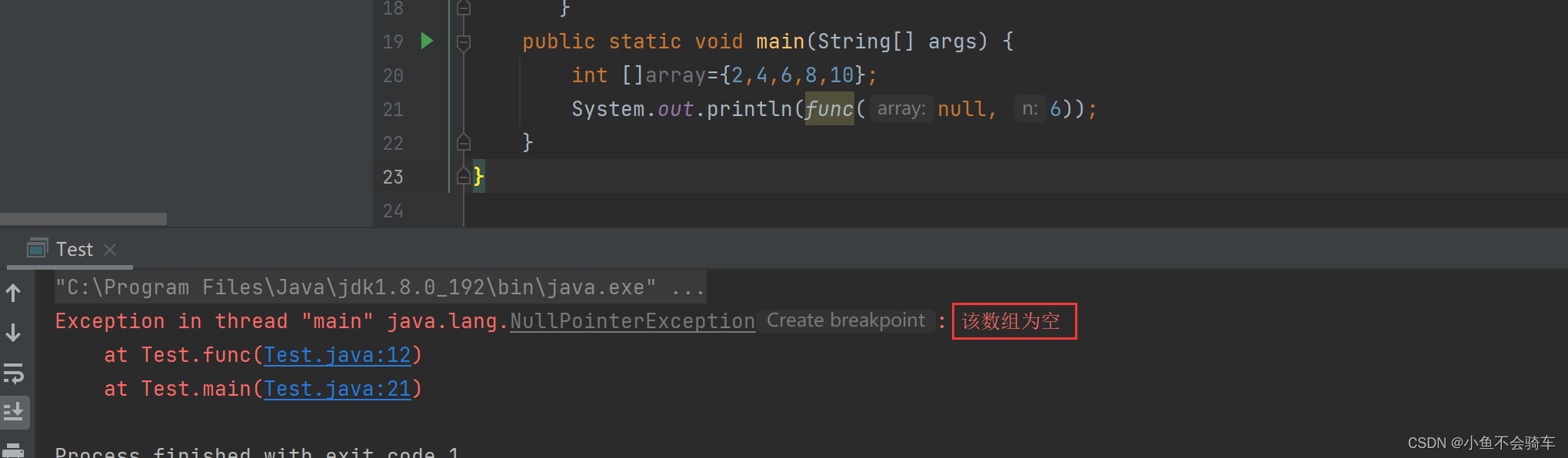Open NullPointerException link in stack trace
This screenshot has width=1568, height=458.
point(632,321)
